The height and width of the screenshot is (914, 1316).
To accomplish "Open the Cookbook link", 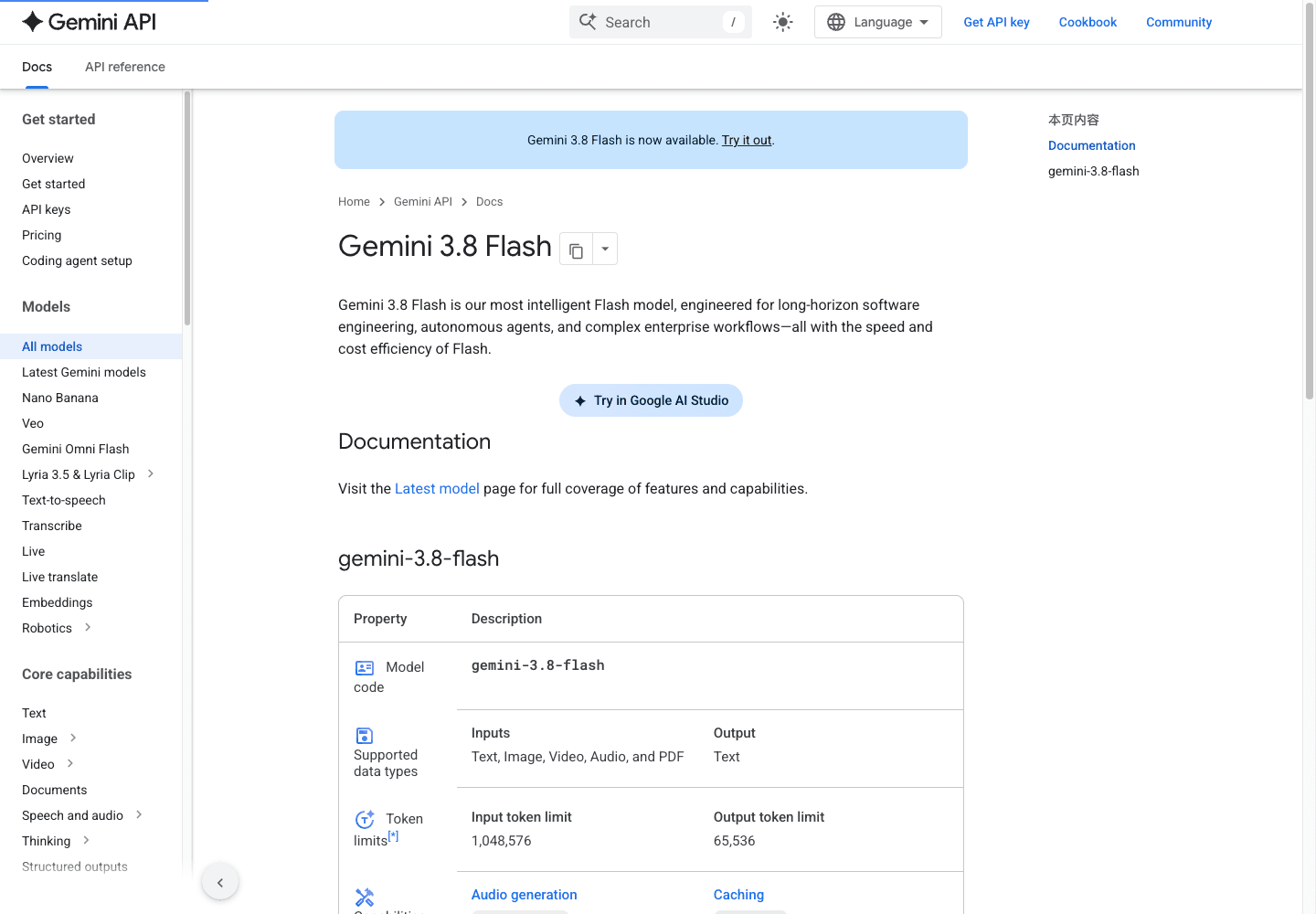I will coord(1088,22).
